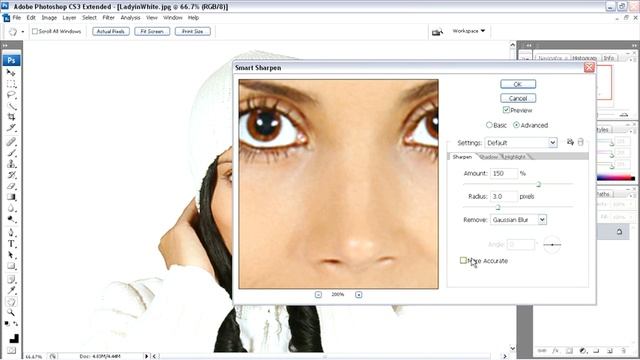Zoom out the Smart Sharpen preview
The image size is (640, 360).
pos(318,294)
